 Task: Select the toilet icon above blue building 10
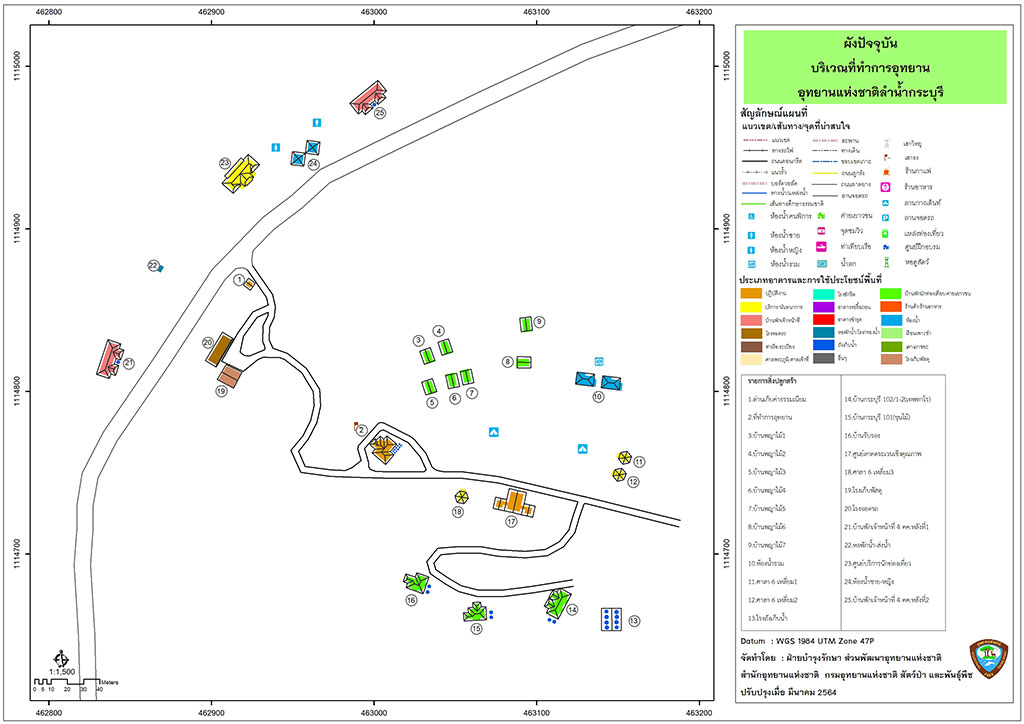pyautogui.click(x=599, y=361)
